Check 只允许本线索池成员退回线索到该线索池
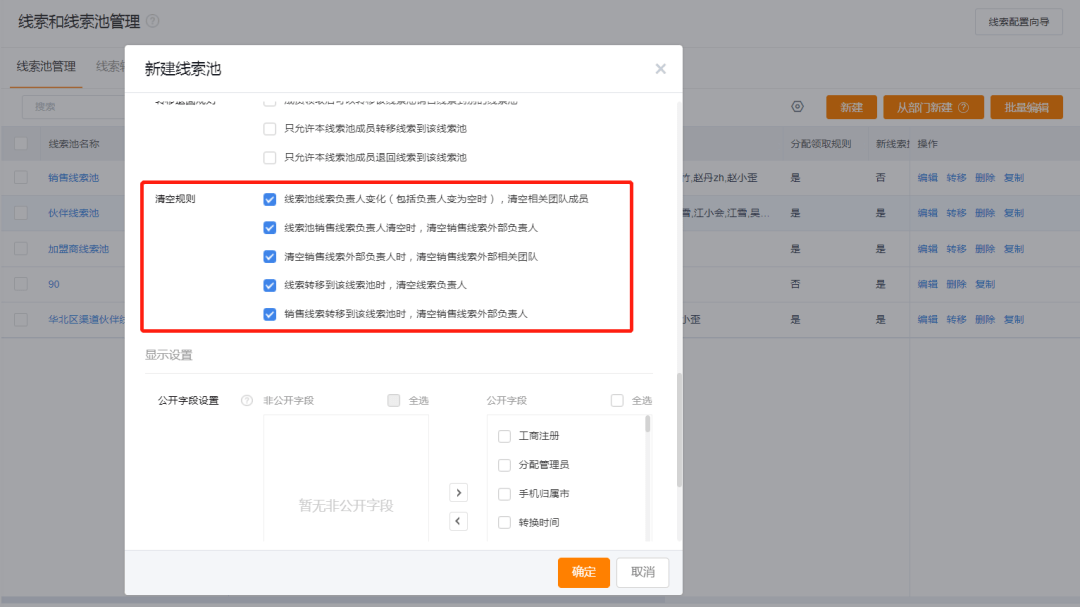 (x=269, y=158)
